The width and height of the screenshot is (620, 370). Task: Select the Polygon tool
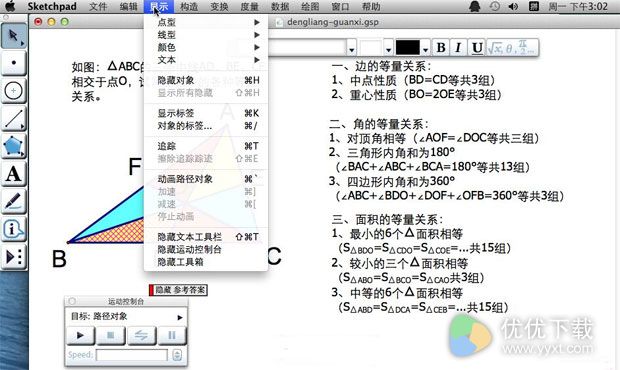(x=14, y=146)
